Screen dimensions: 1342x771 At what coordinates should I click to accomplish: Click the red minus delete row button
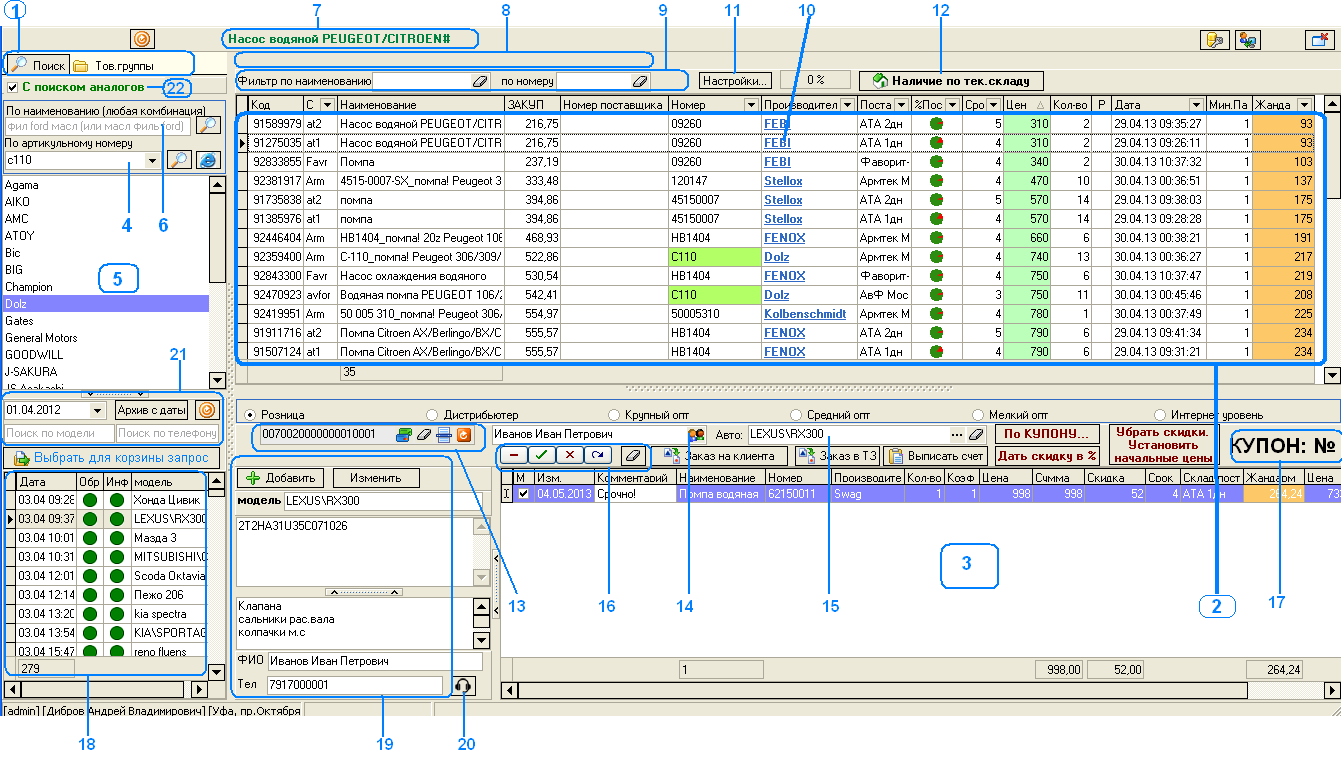pos(513,455)
